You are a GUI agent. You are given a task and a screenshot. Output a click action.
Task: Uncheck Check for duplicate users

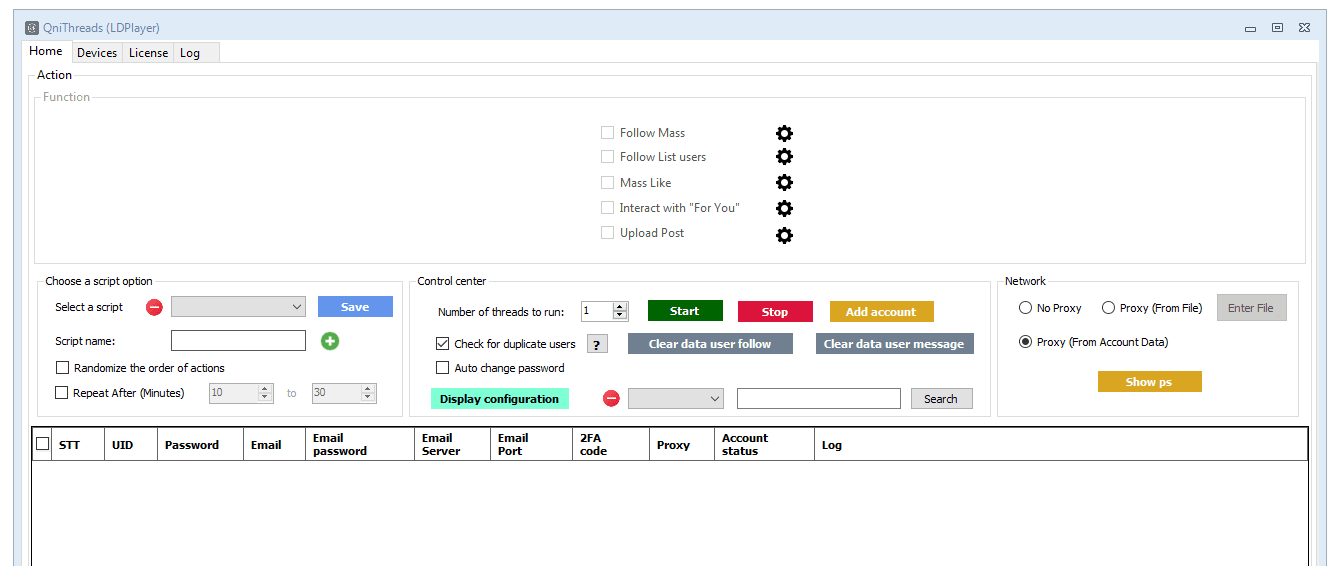(x=443, y=344)
